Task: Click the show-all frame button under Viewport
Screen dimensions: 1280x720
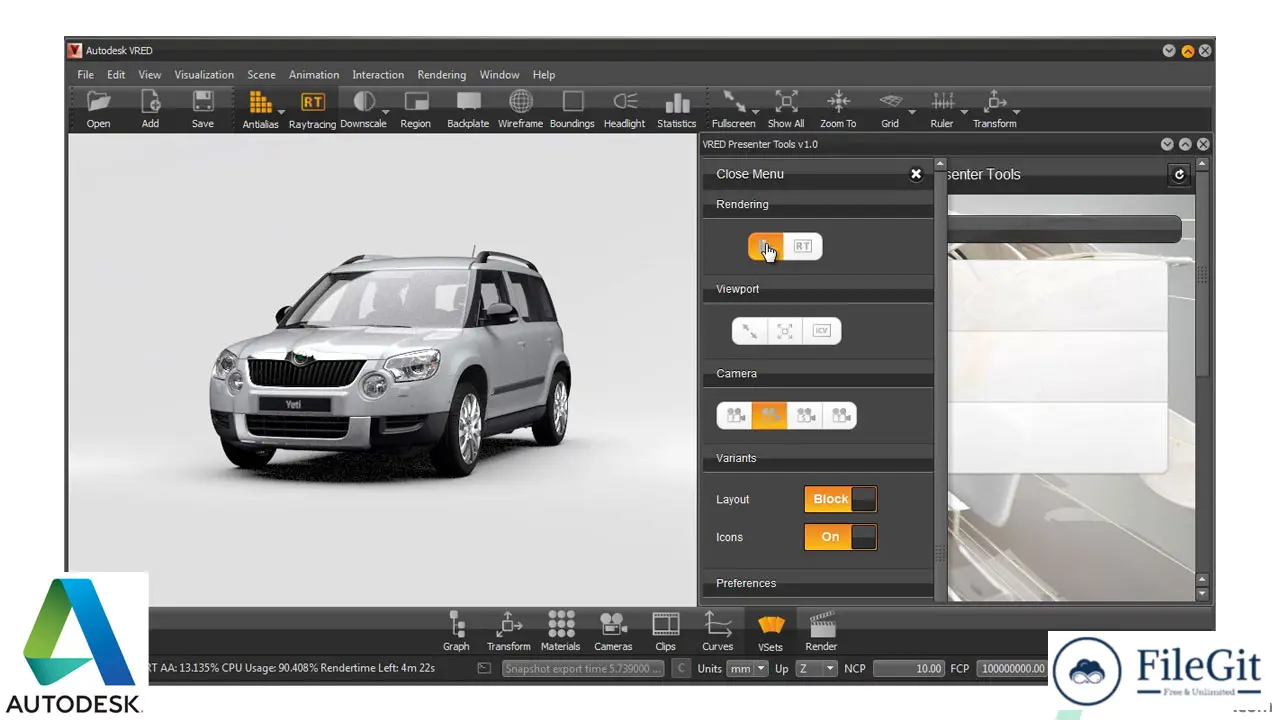Action: (x=785, y=331)
